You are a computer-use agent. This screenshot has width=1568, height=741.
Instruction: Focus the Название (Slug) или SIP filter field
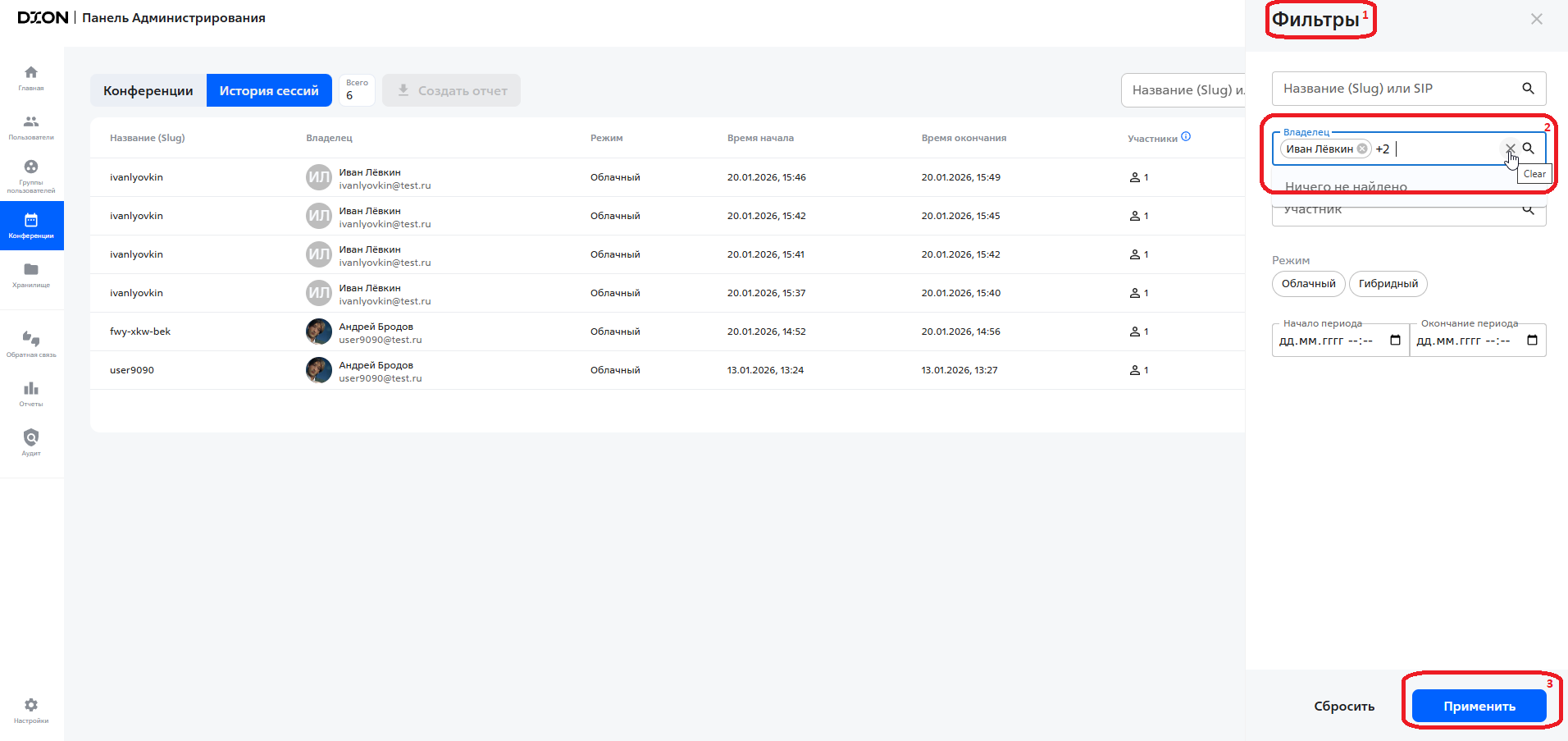[x=1394, y=89]
